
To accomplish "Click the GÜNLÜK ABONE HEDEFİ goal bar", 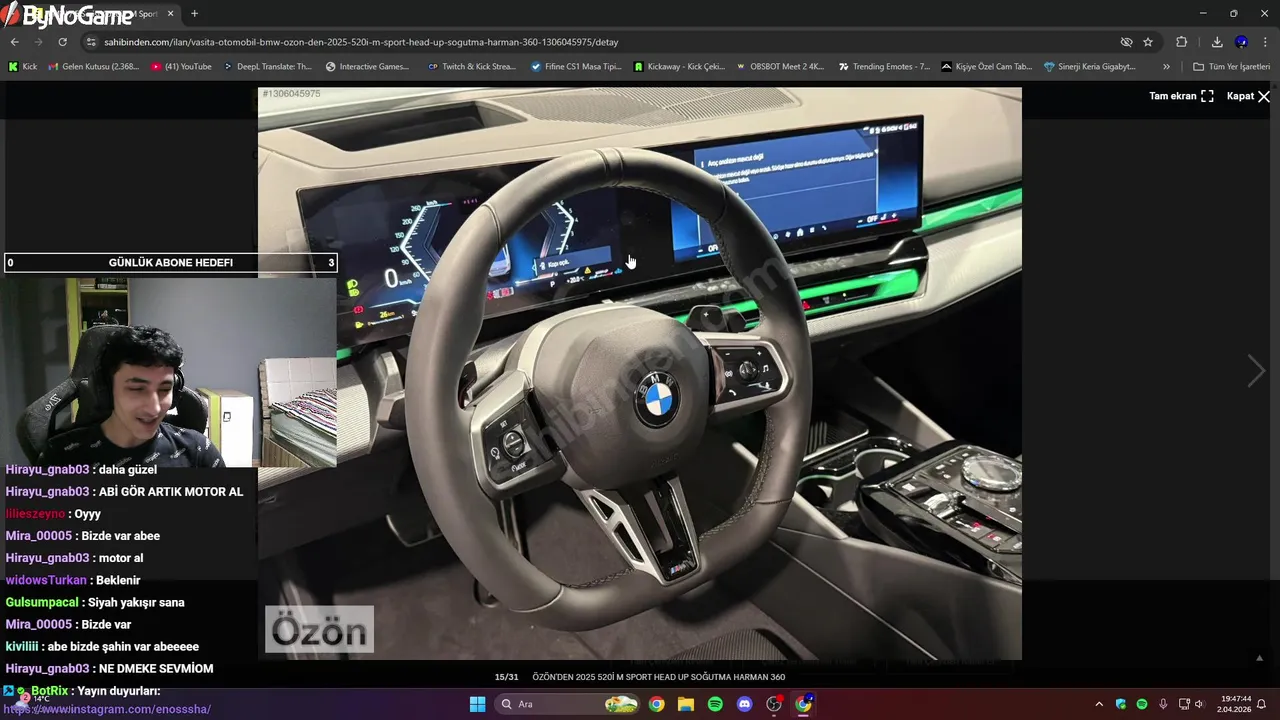I will tap(171, 263).
